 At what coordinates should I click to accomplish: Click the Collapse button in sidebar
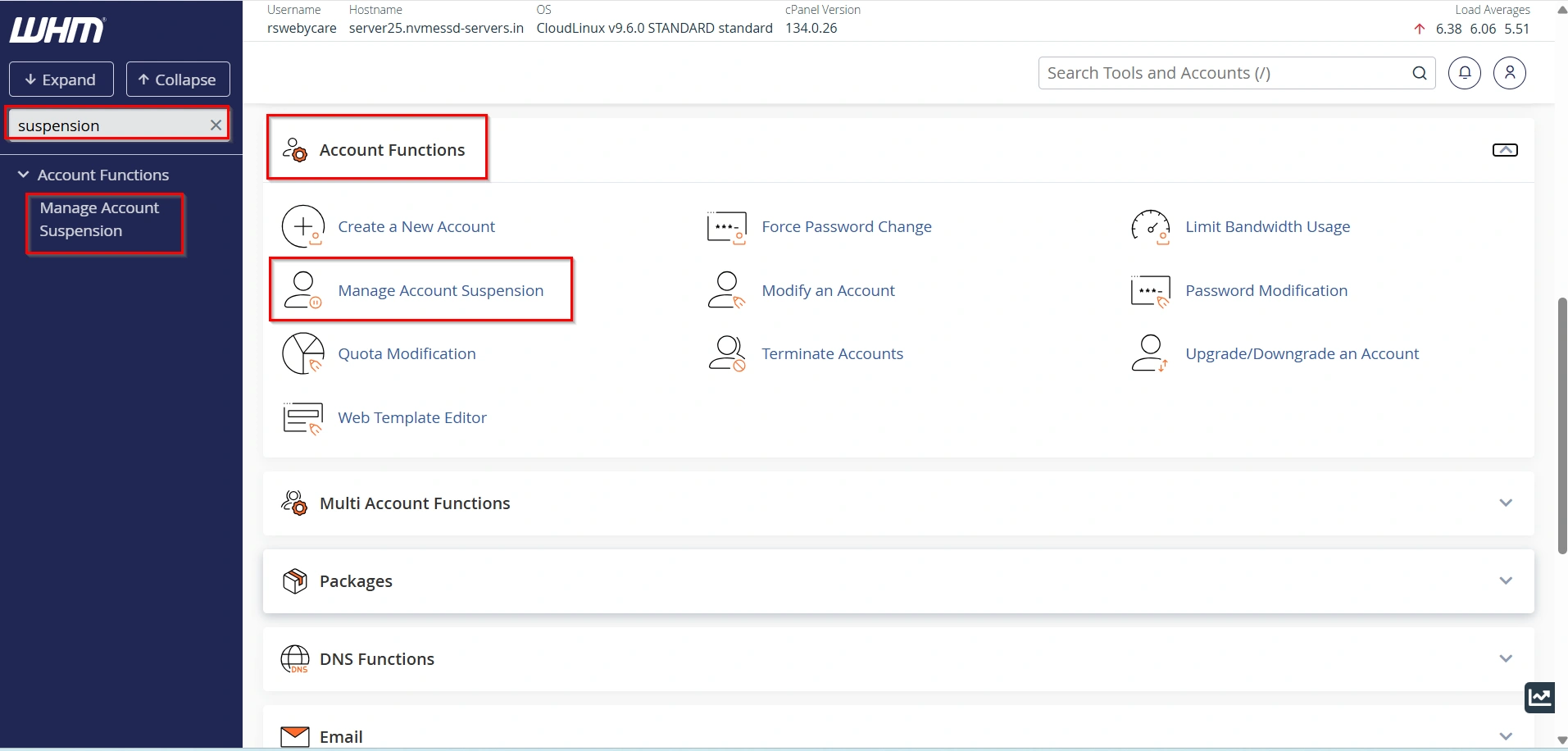[x=178, y=80]
